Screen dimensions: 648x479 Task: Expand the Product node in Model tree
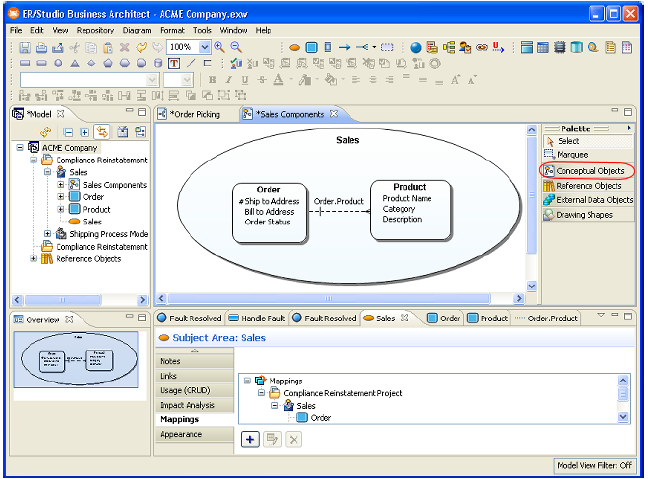61,209
